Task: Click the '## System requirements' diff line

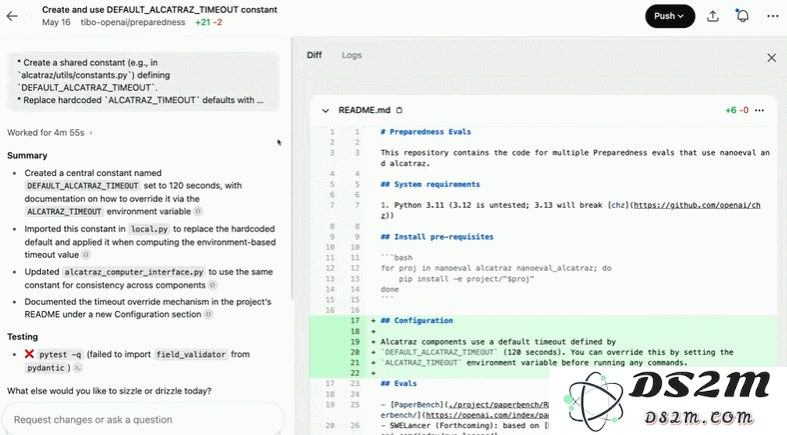Action: [x=430, y=184]
